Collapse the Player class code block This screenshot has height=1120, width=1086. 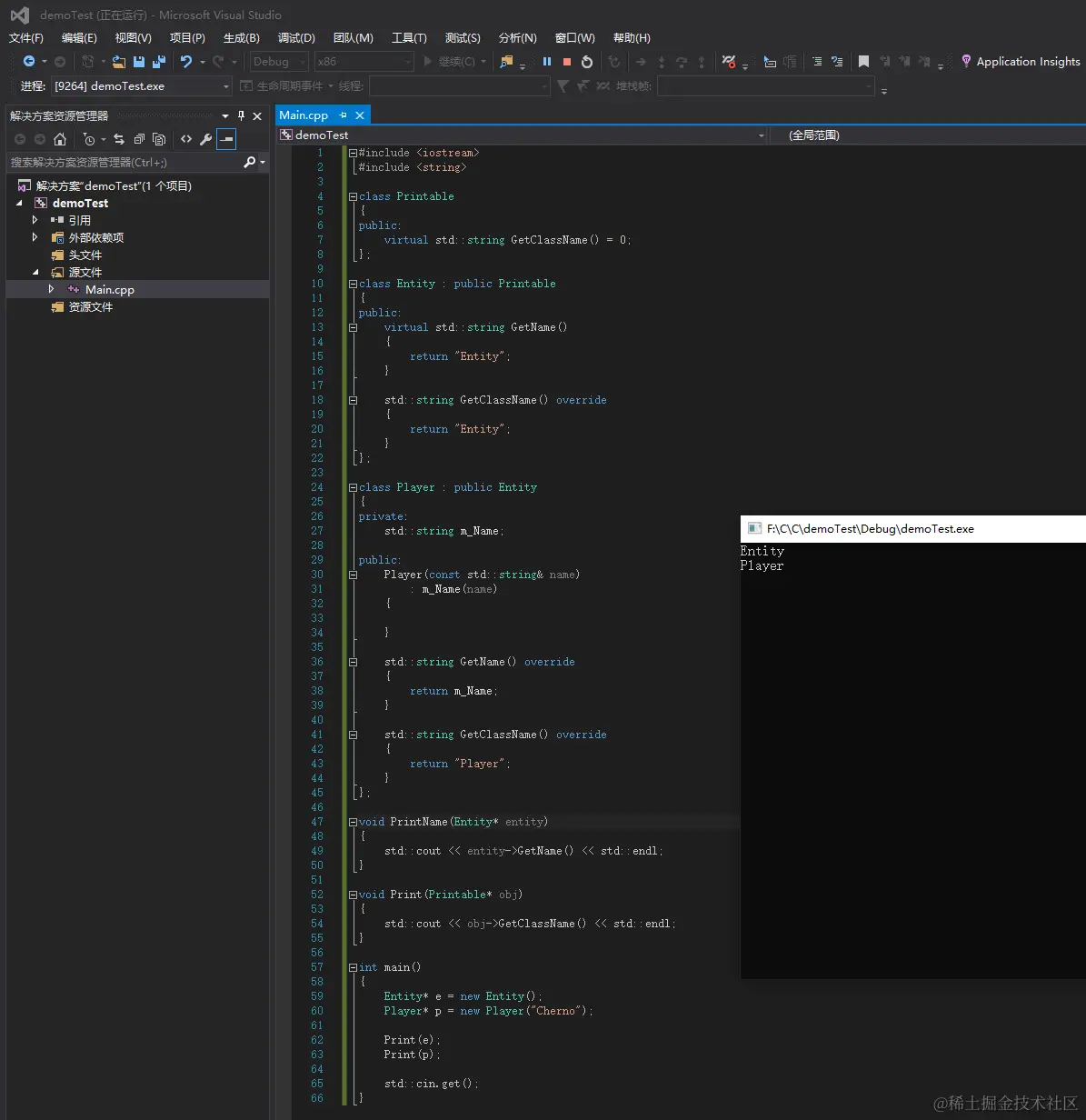(x=353, y=487)
